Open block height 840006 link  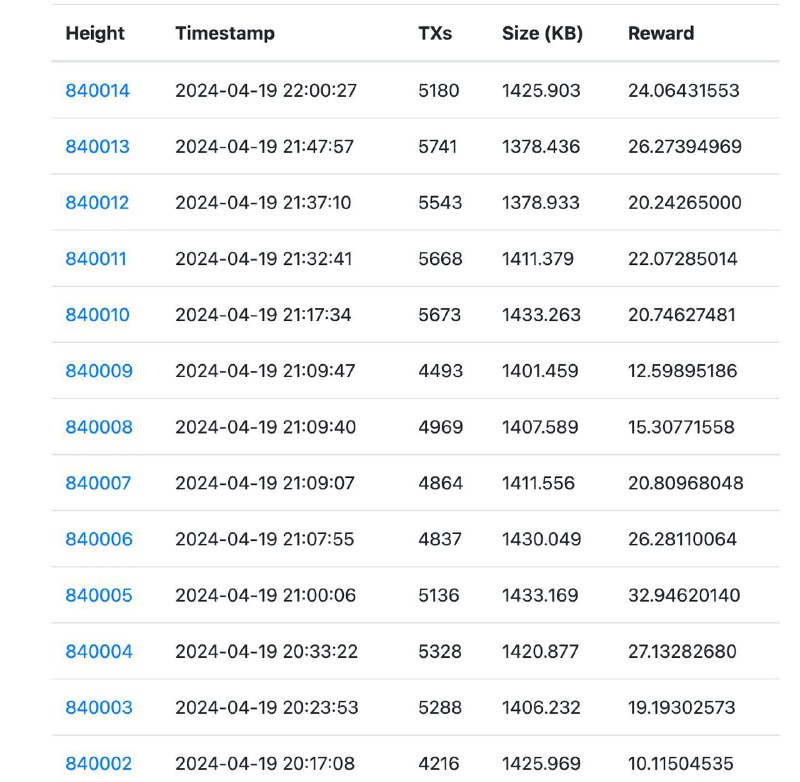point(99,539)
